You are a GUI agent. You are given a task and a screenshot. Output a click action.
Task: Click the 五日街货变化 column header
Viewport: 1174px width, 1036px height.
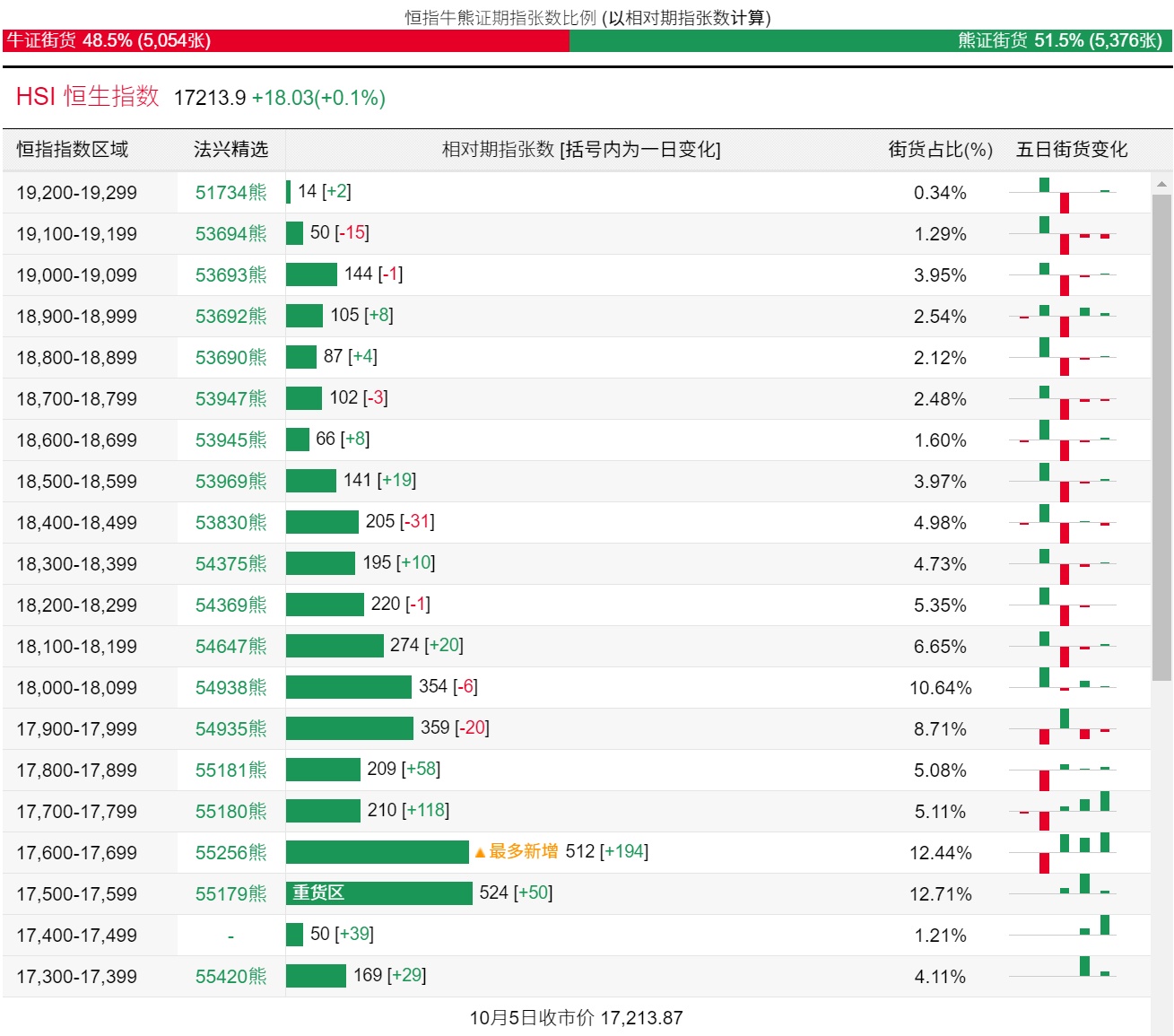tap(1071, 149)
